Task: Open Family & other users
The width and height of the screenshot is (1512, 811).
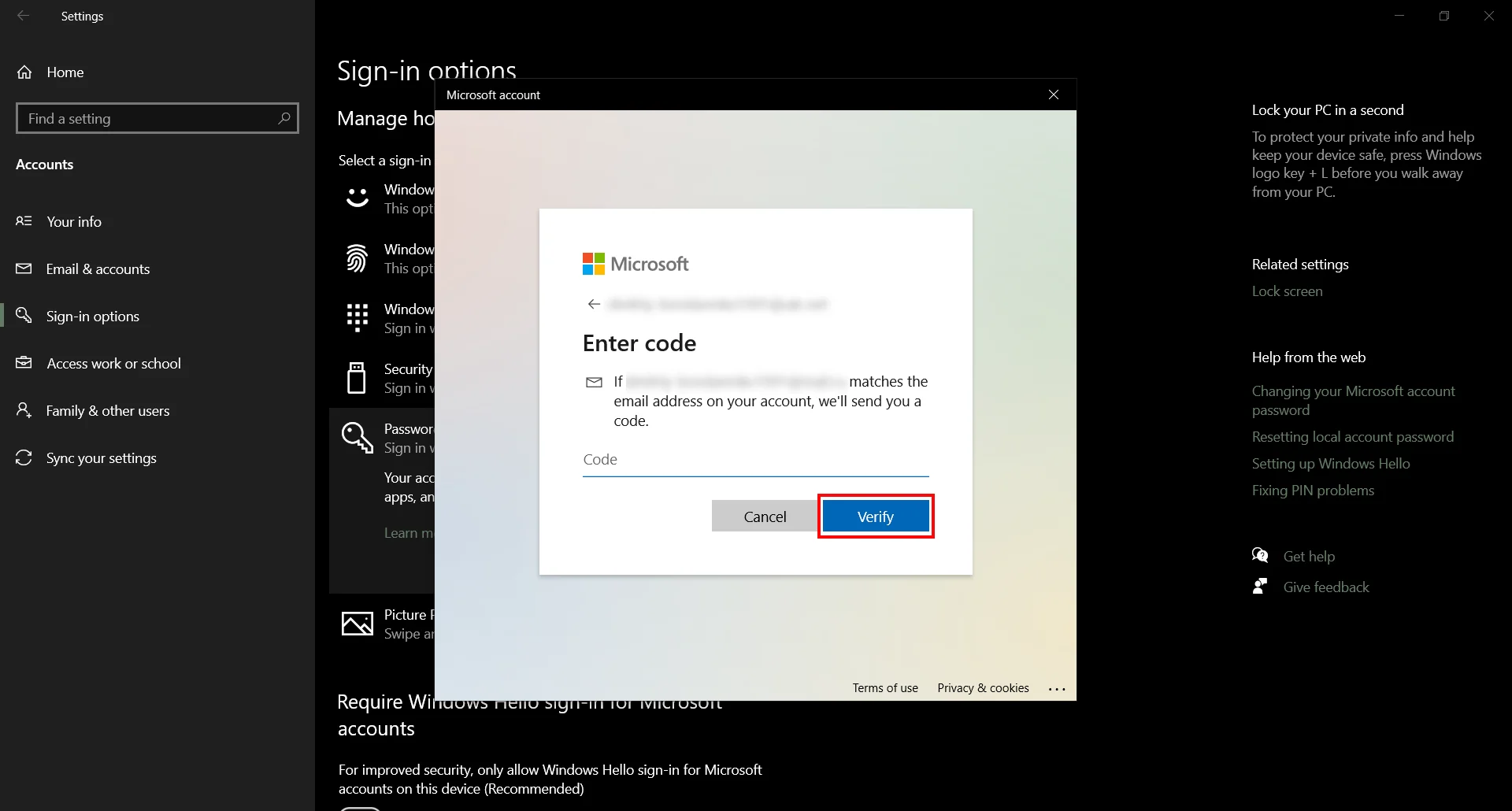Action: click(108, 411)
